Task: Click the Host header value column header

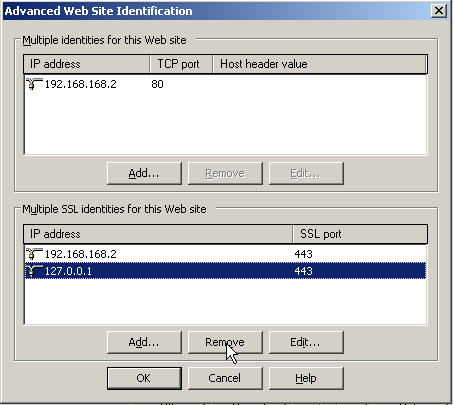Action: [320, 64]
